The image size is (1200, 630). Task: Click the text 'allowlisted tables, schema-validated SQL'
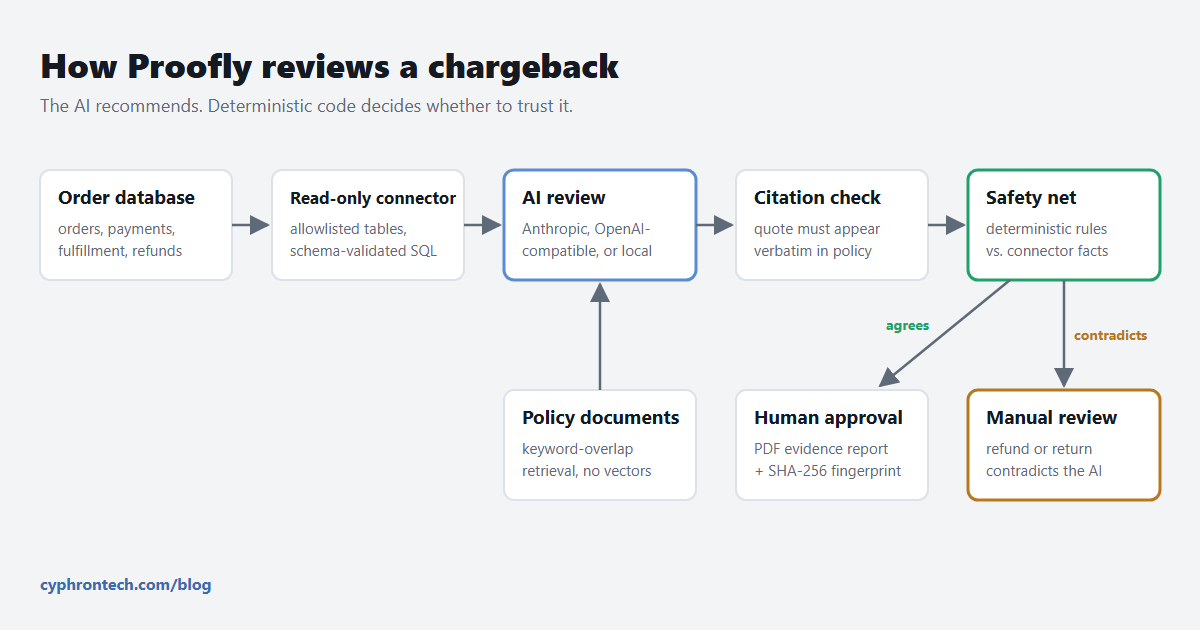(x=363, y=240)
